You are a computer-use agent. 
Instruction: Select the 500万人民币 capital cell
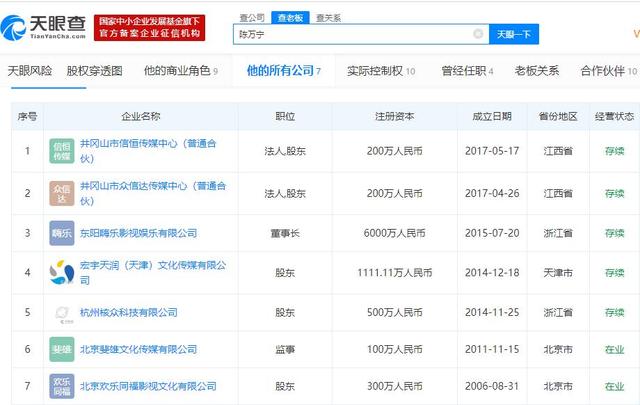pos(395,313)
